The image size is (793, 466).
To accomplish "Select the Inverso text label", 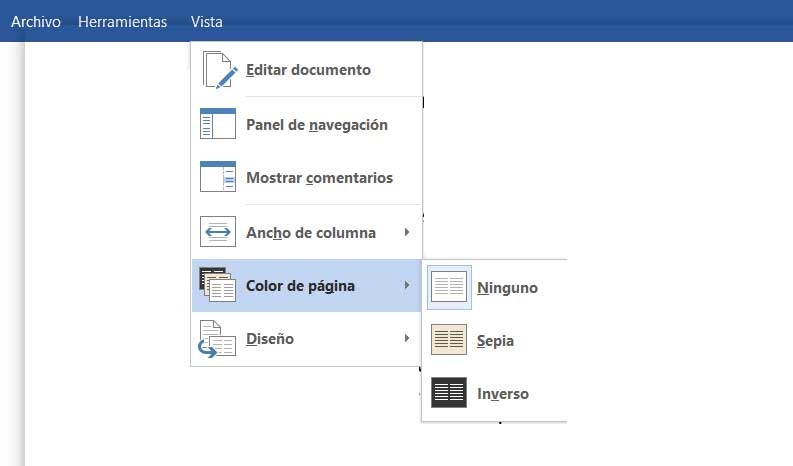I will [x=503, y=394].
